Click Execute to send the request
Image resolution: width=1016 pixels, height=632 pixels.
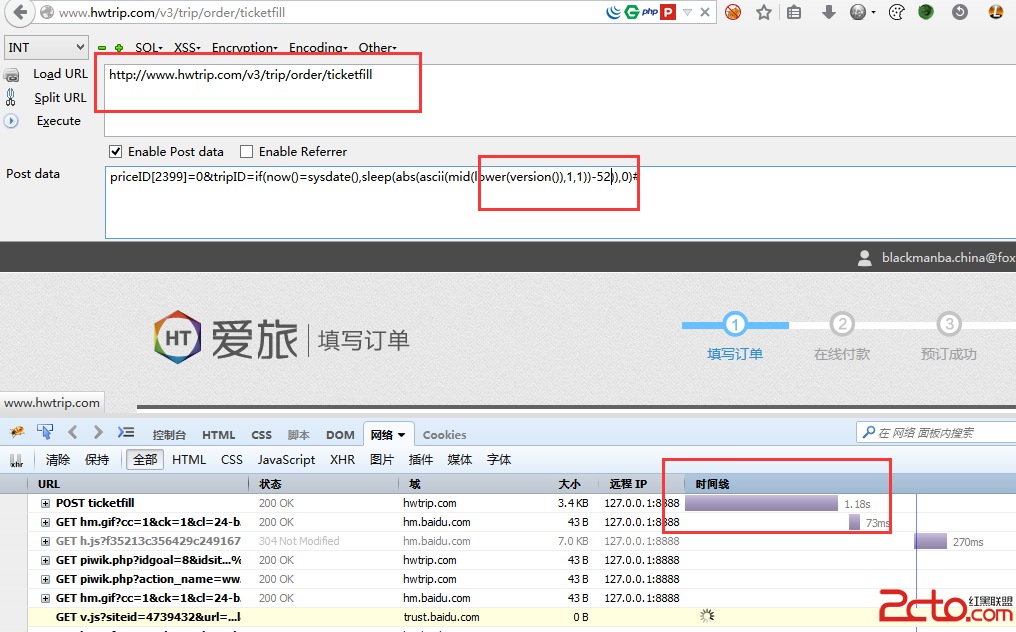click(x=58, y=121)
